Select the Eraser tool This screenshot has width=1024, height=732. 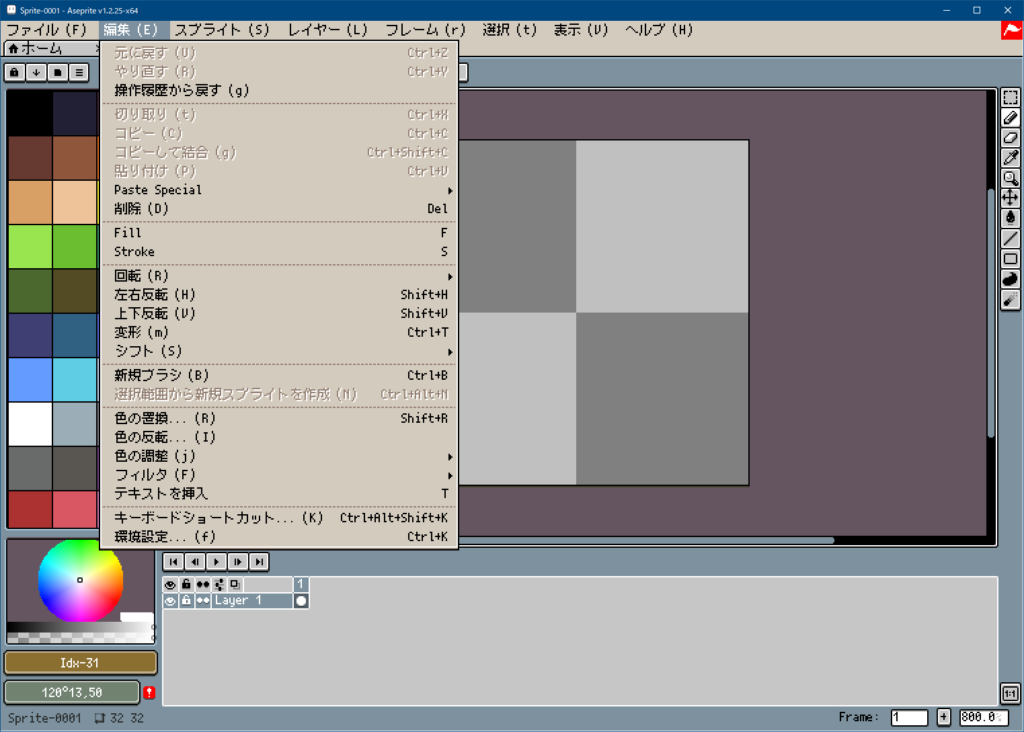1010,138
